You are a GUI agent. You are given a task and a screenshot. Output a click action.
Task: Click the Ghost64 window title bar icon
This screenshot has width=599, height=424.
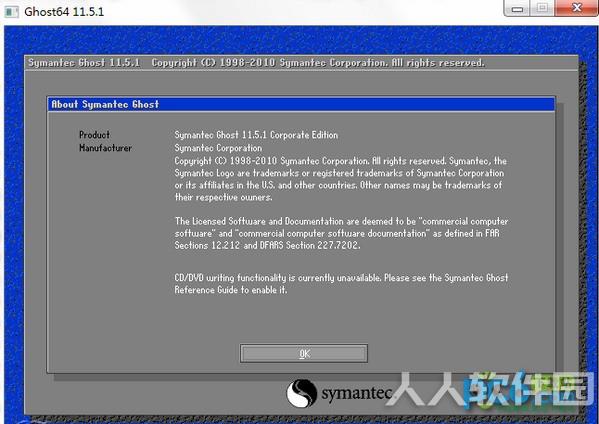click(x=11, y=11)
